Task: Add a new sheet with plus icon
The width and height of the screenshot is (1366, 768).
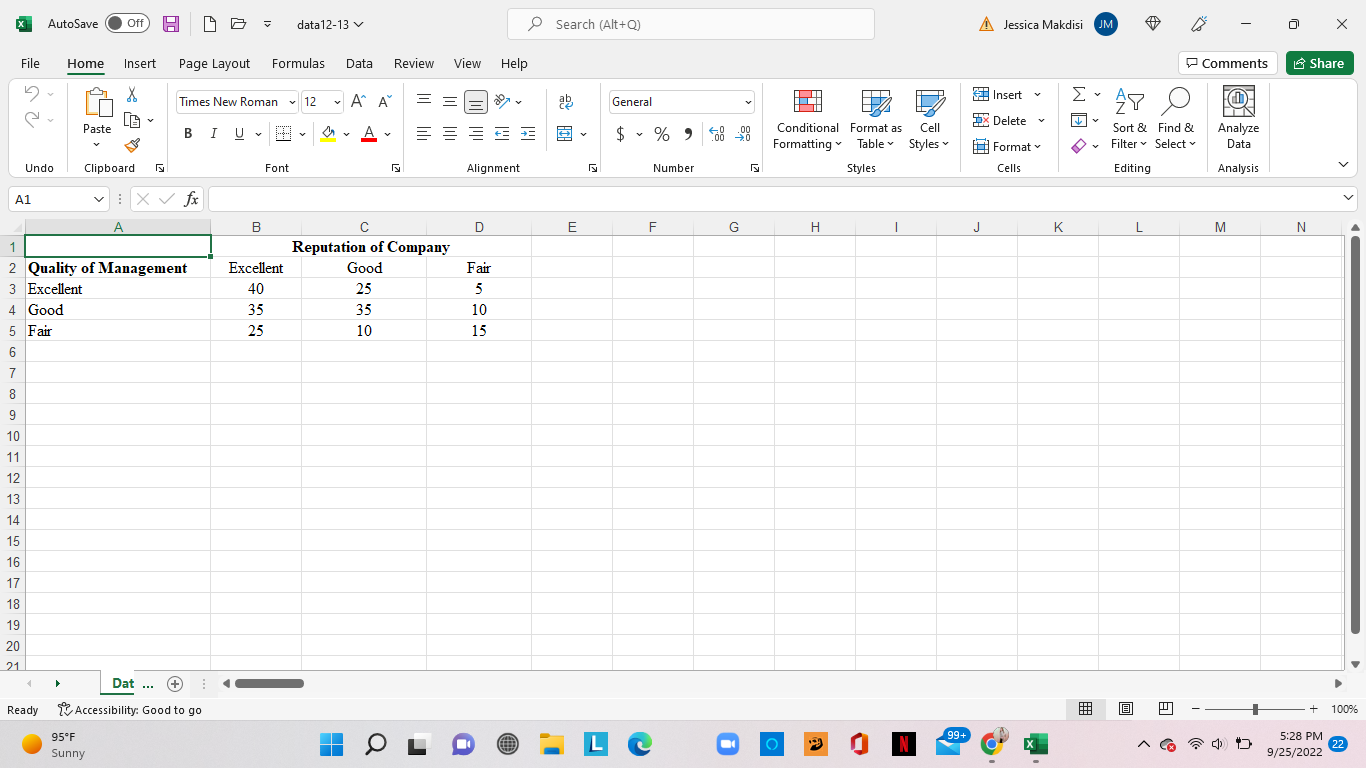Action: (175, 684)
